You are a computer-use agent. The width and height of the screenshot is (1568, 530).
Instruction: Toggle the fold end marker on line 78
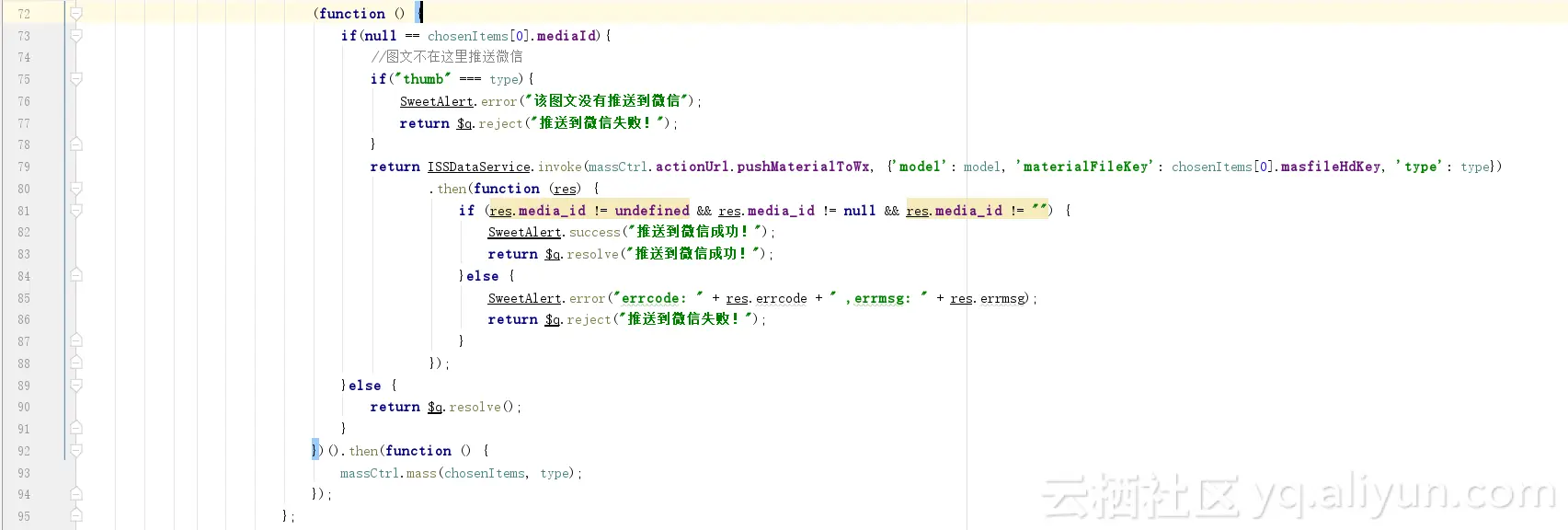click(x=76, y=144)
